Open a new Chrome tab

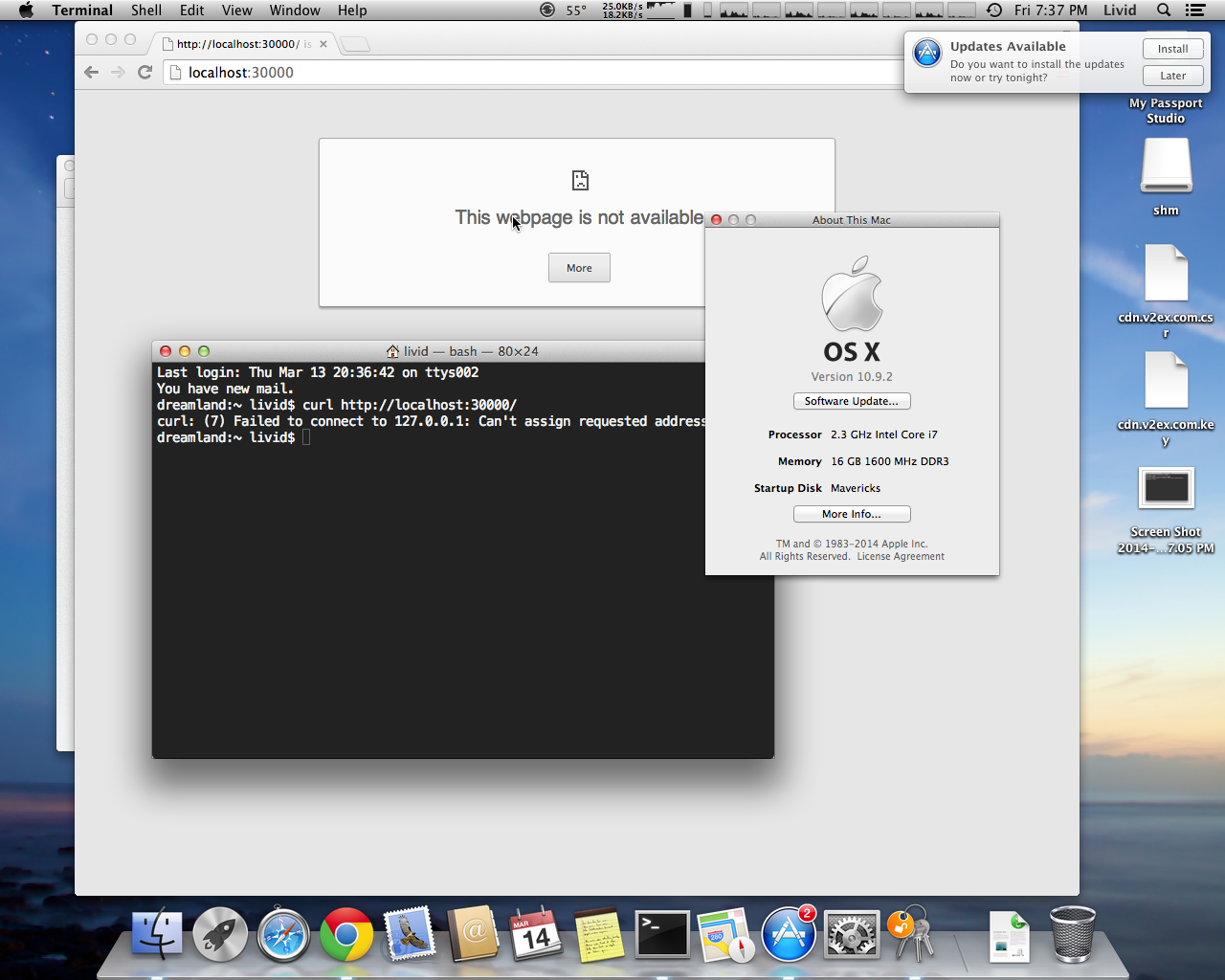pos(355,44)
